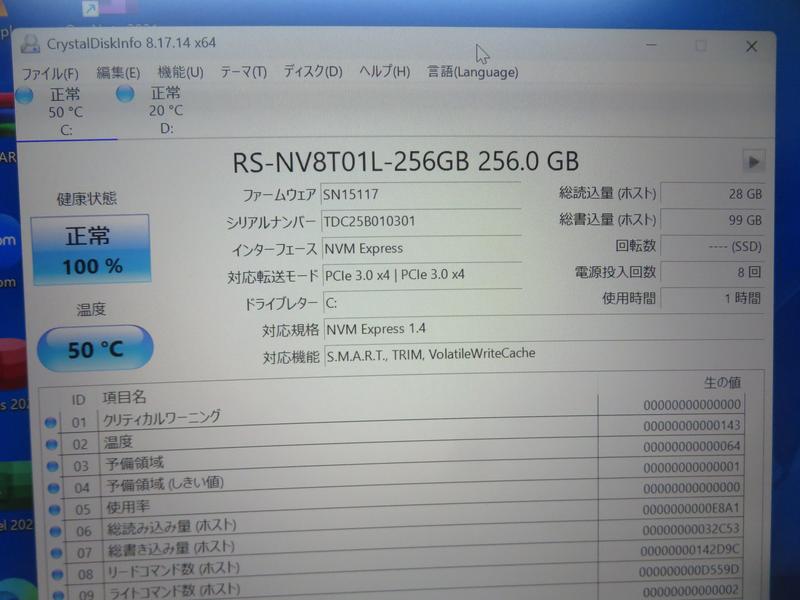Image resolution: width=800 pixels, height=600 pixels.
Task: Click the 生の値 column header
Action: coord(722,383)
